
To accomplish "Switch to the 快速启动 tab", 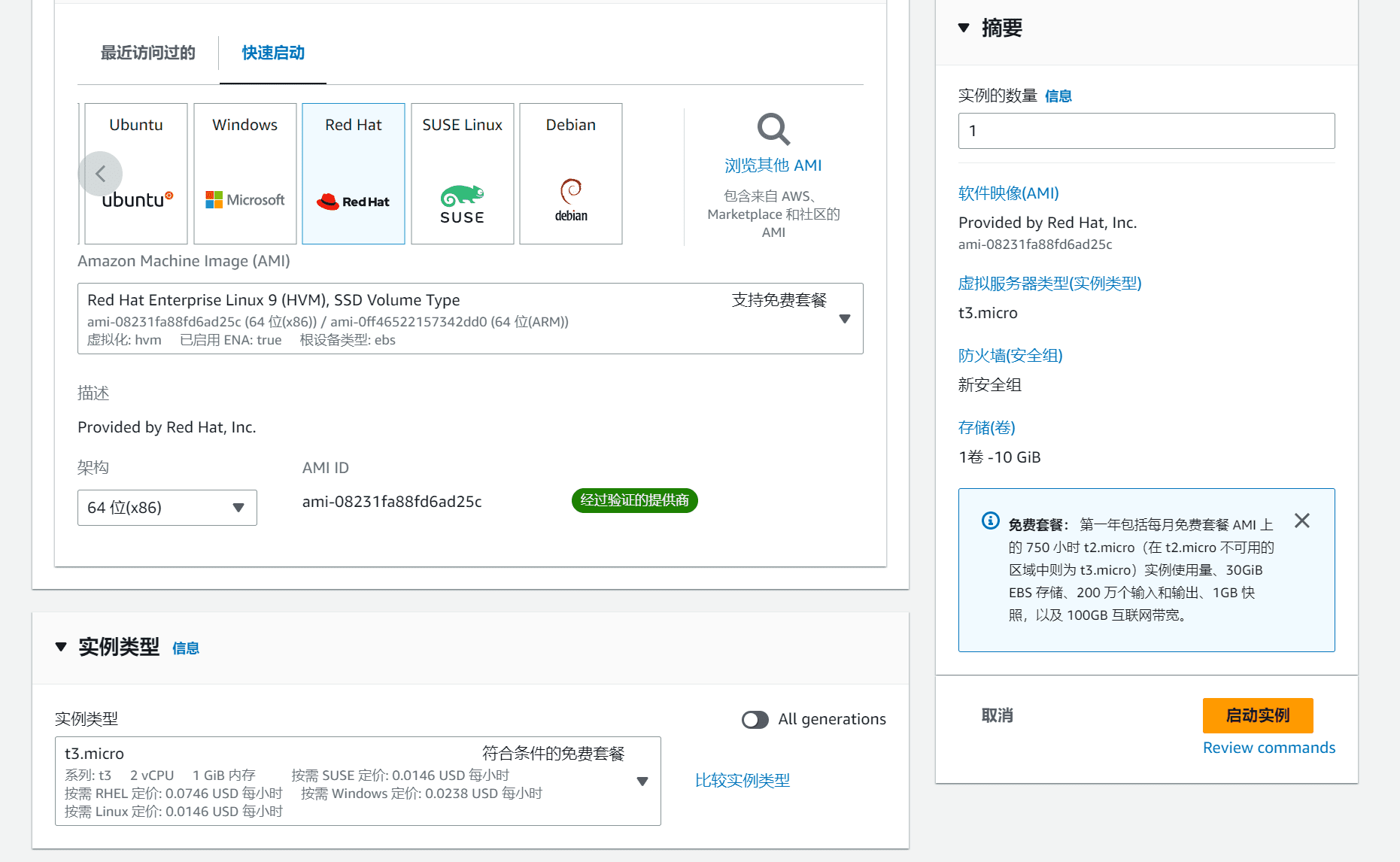I will point(272,53).
